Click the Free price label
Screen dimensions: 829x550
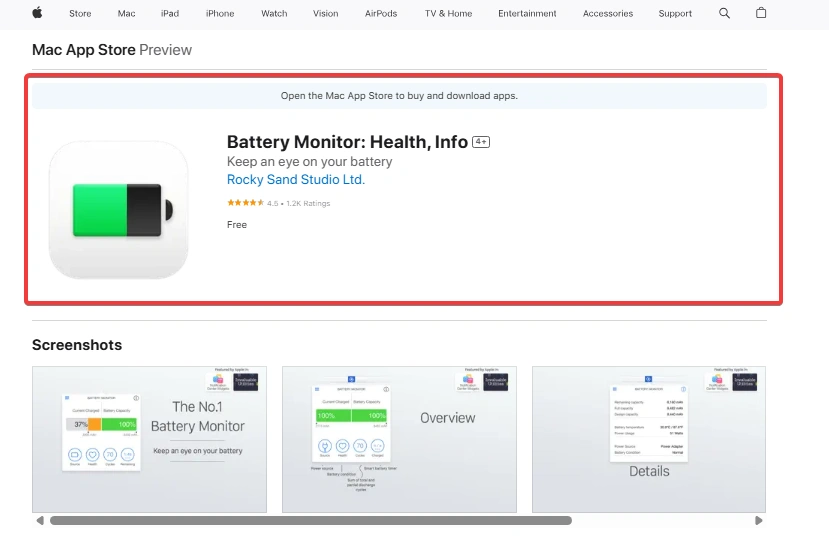click(x=237, y=225)
